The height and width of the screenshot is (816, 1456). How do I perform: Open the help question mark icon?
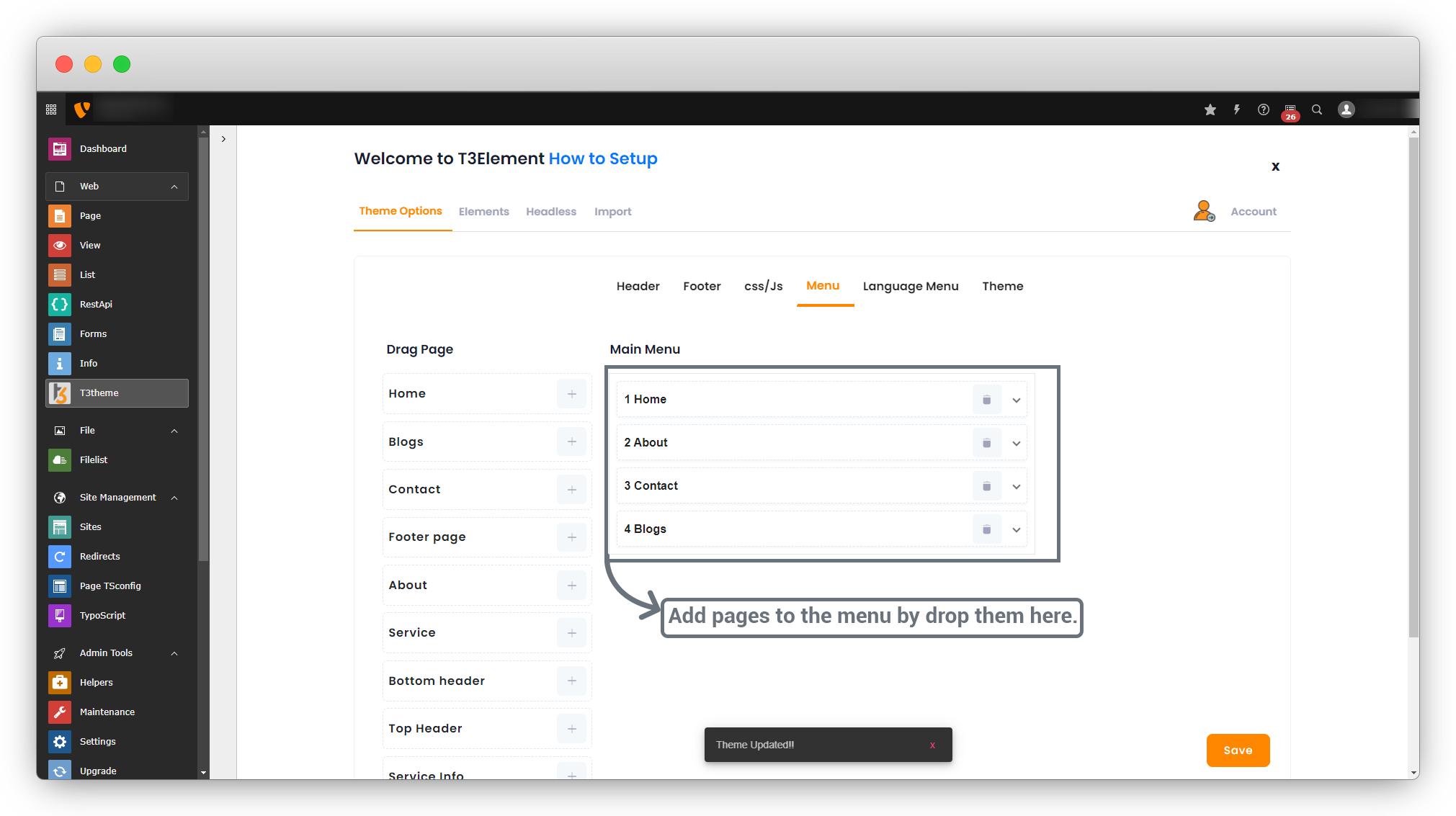[1264, 109]
